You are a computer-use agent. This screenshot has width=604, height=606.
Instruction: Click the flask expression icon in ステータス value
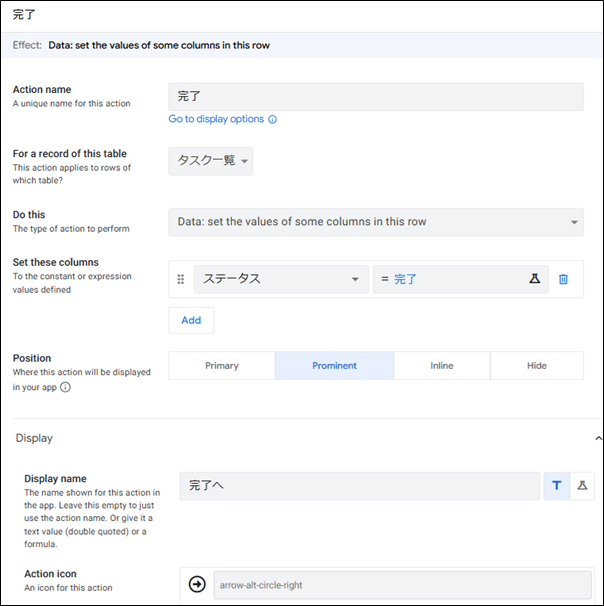point(534,279)
